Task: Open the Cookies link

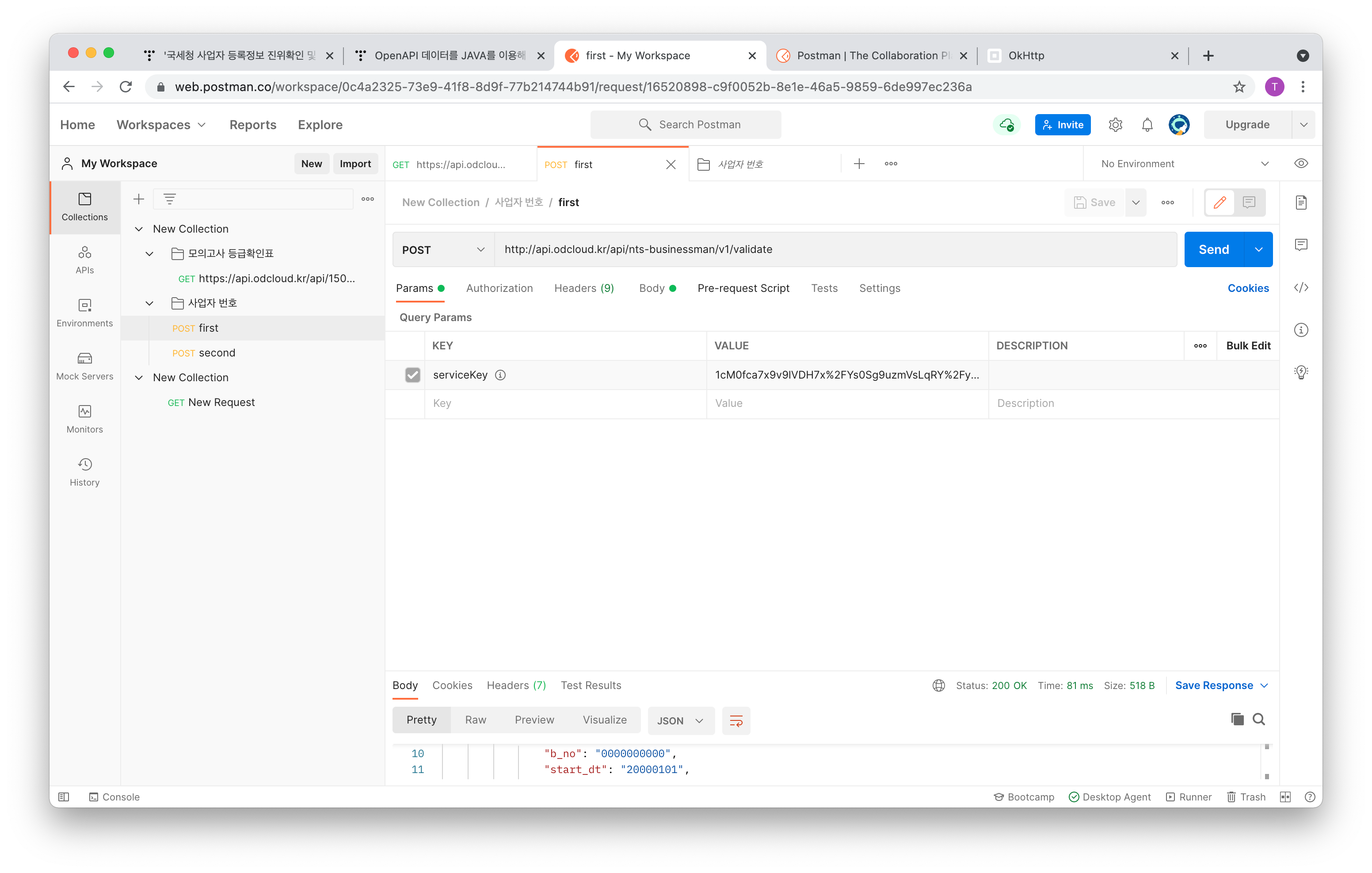Action: click(1248, 288)
